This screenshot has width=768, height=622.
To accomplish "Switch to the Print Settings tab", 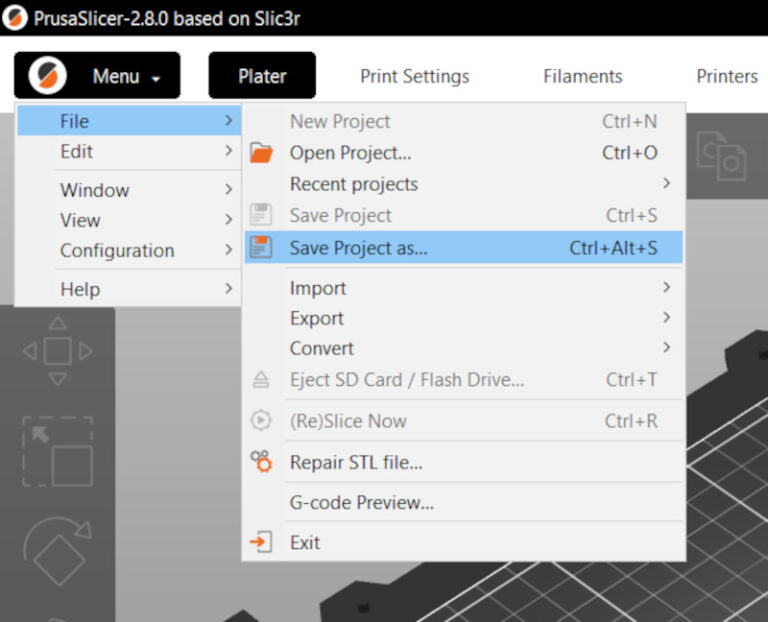I will point(414,76).
